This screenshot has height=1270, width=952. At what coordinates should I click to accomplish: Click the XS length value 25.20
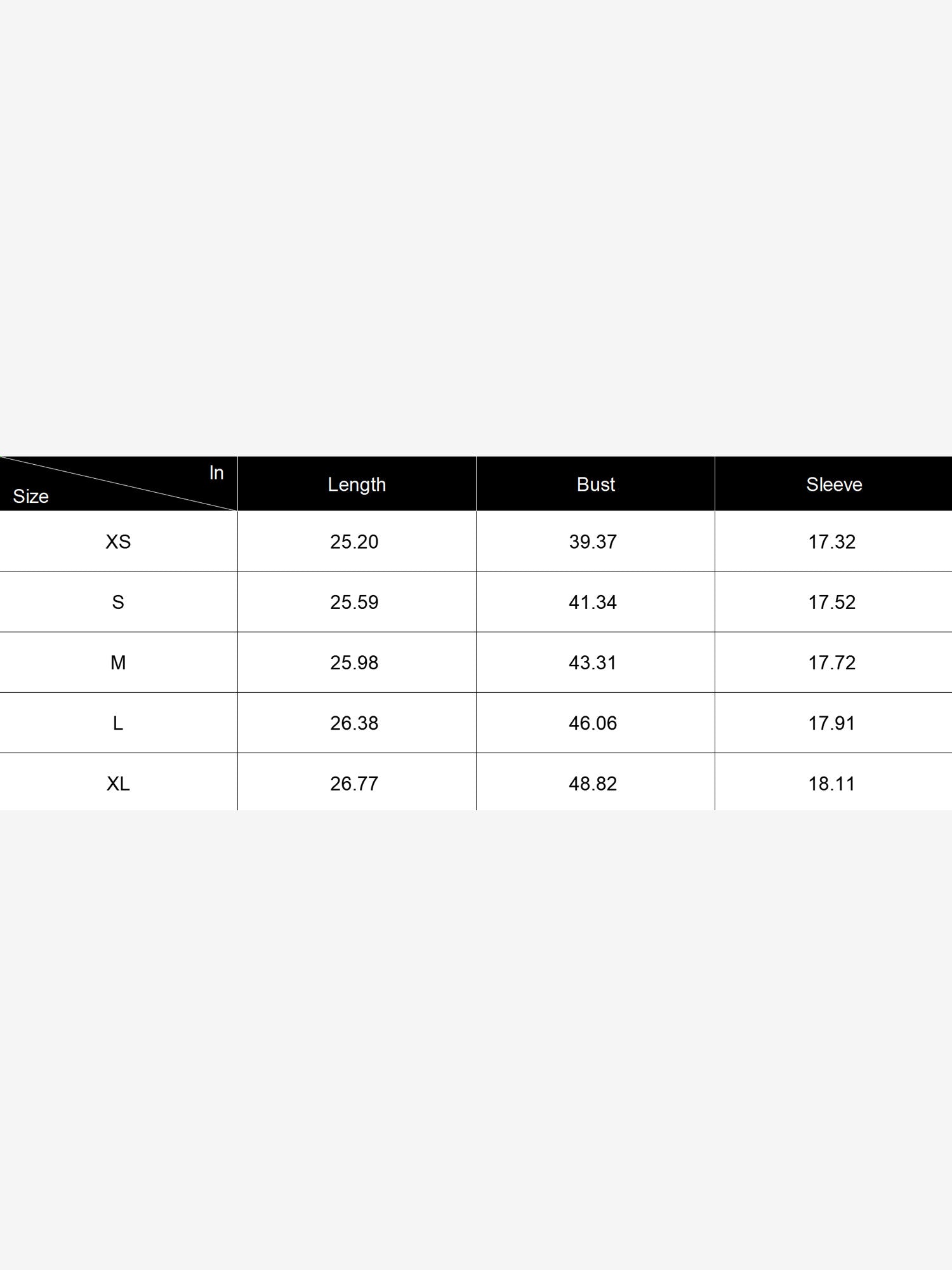[x=354, y=542]
